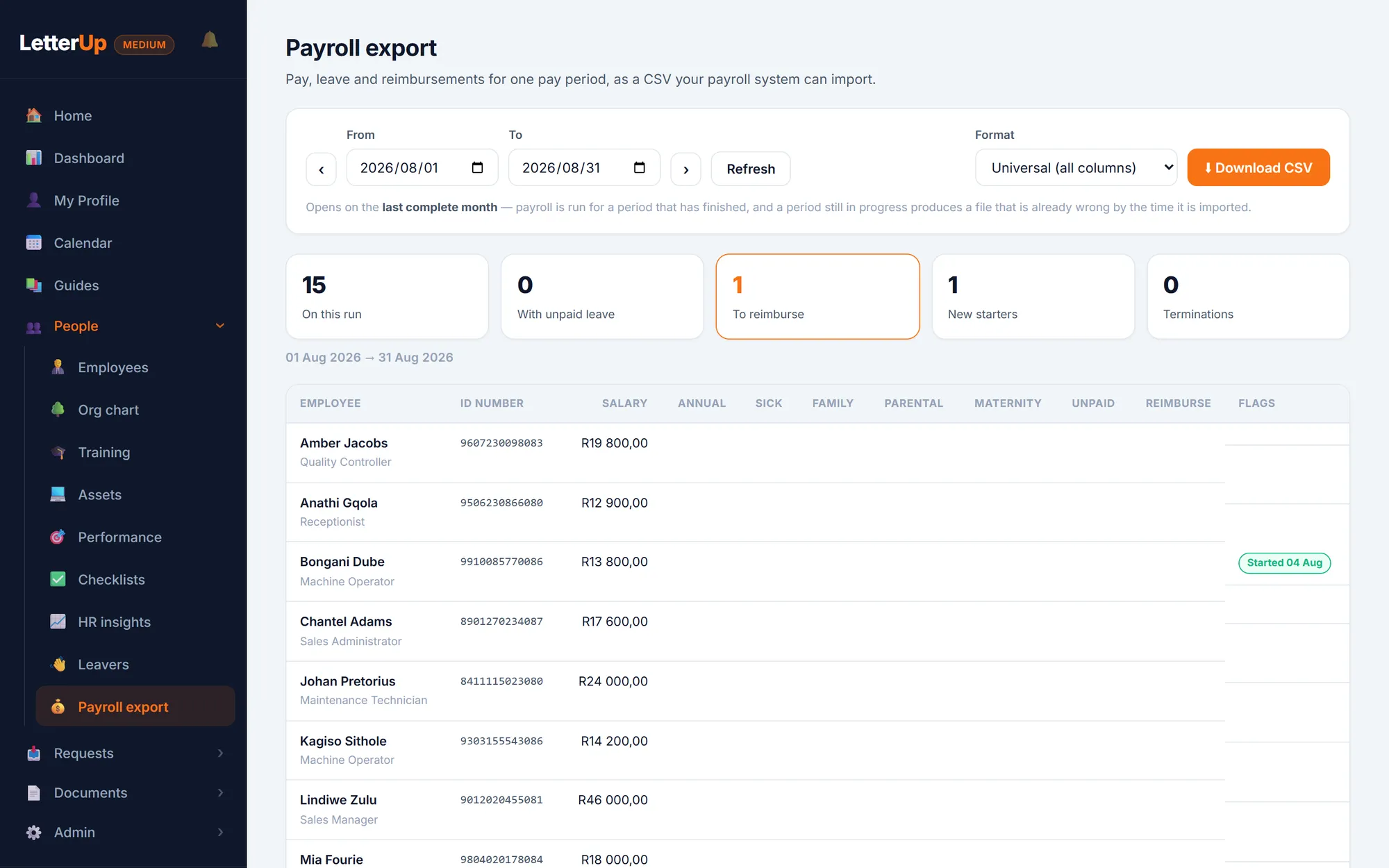Select employee Kagiso Sithole
Screen dimensions: 1389x868
(343, 741)
